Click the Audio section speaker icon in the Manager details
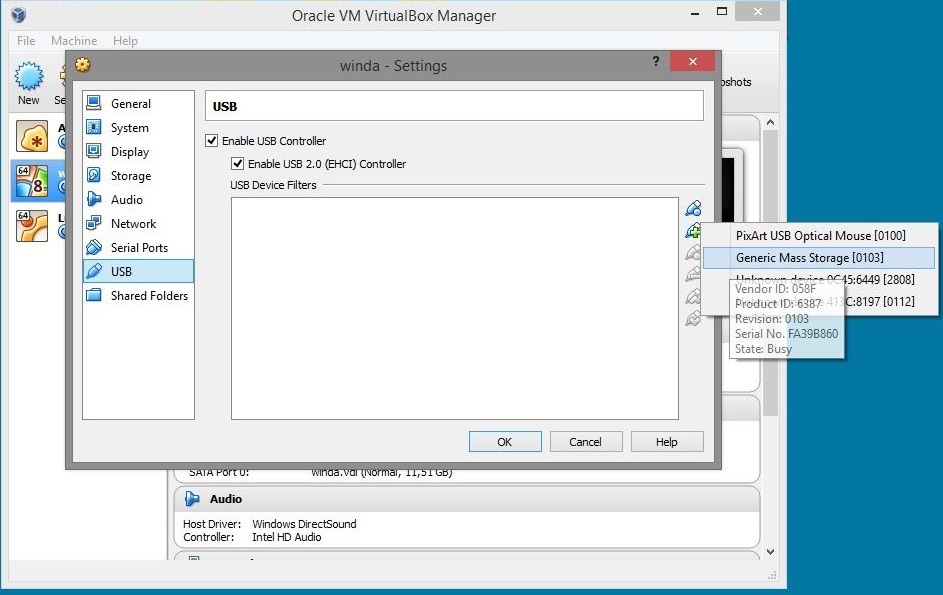The width and height of the screenshot is (943, 595). pos(192,499)
